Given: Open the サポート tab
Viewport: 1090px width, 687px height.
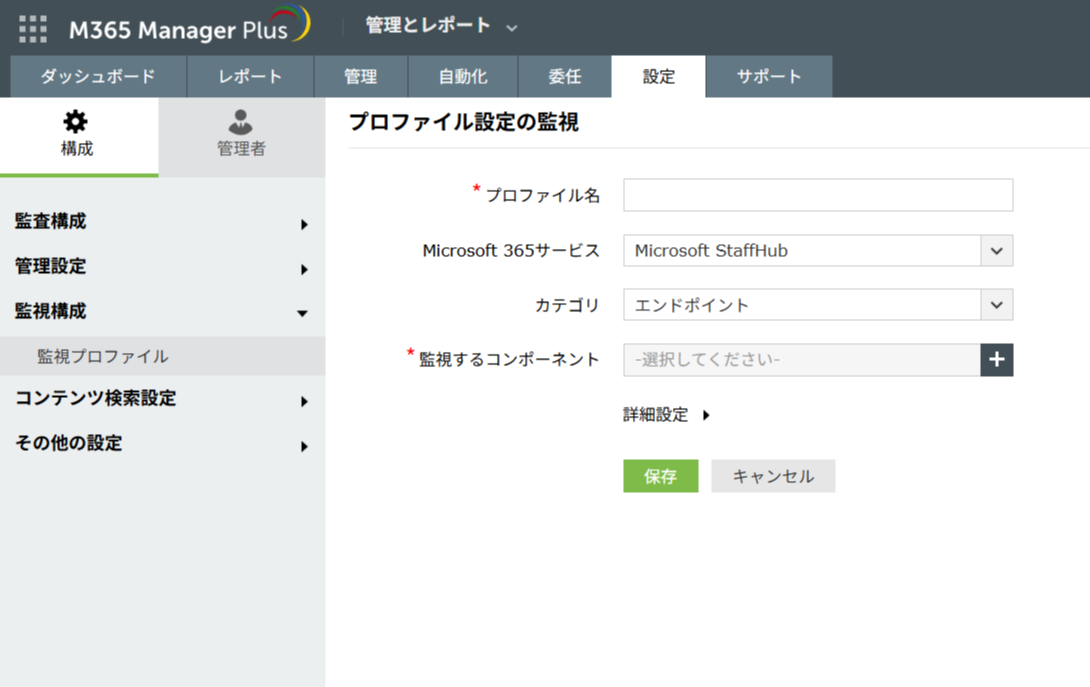Looking at the screenshot, I should click(x=768, y=77).
